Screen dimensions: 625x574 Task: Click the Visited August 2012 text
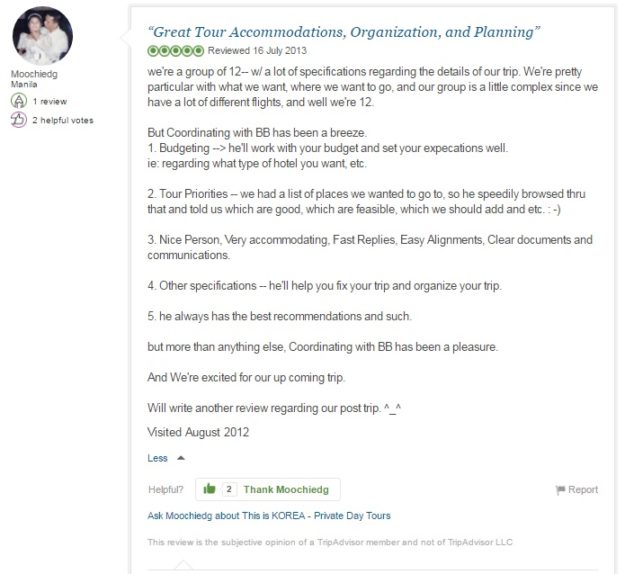[x=198, y=432]
